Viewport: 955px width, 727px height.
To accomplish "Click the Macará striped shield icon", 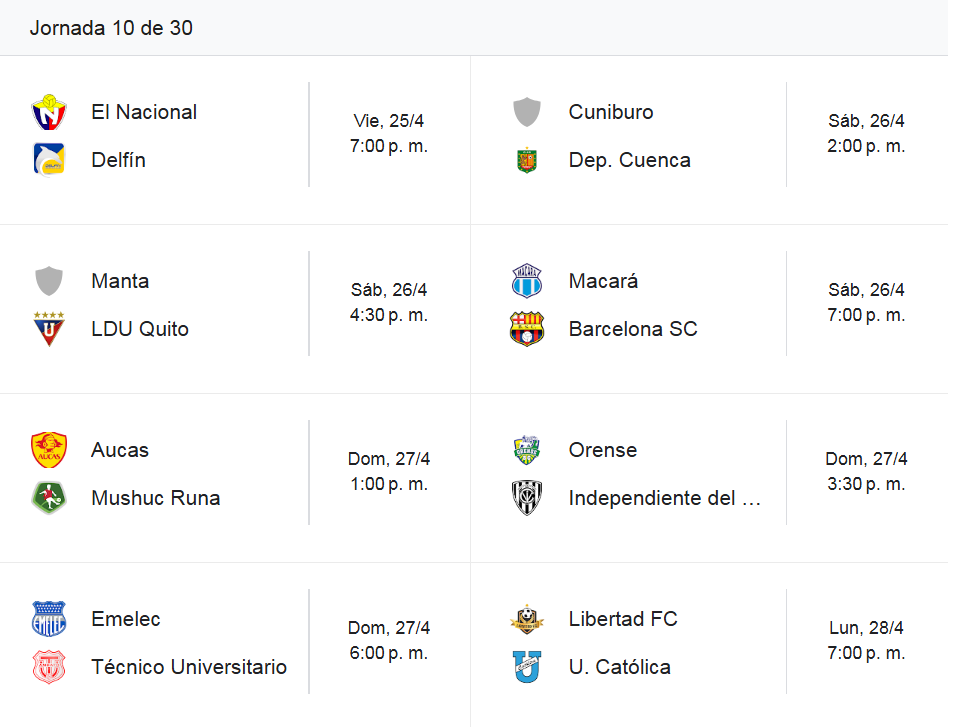I will (527, 281).
